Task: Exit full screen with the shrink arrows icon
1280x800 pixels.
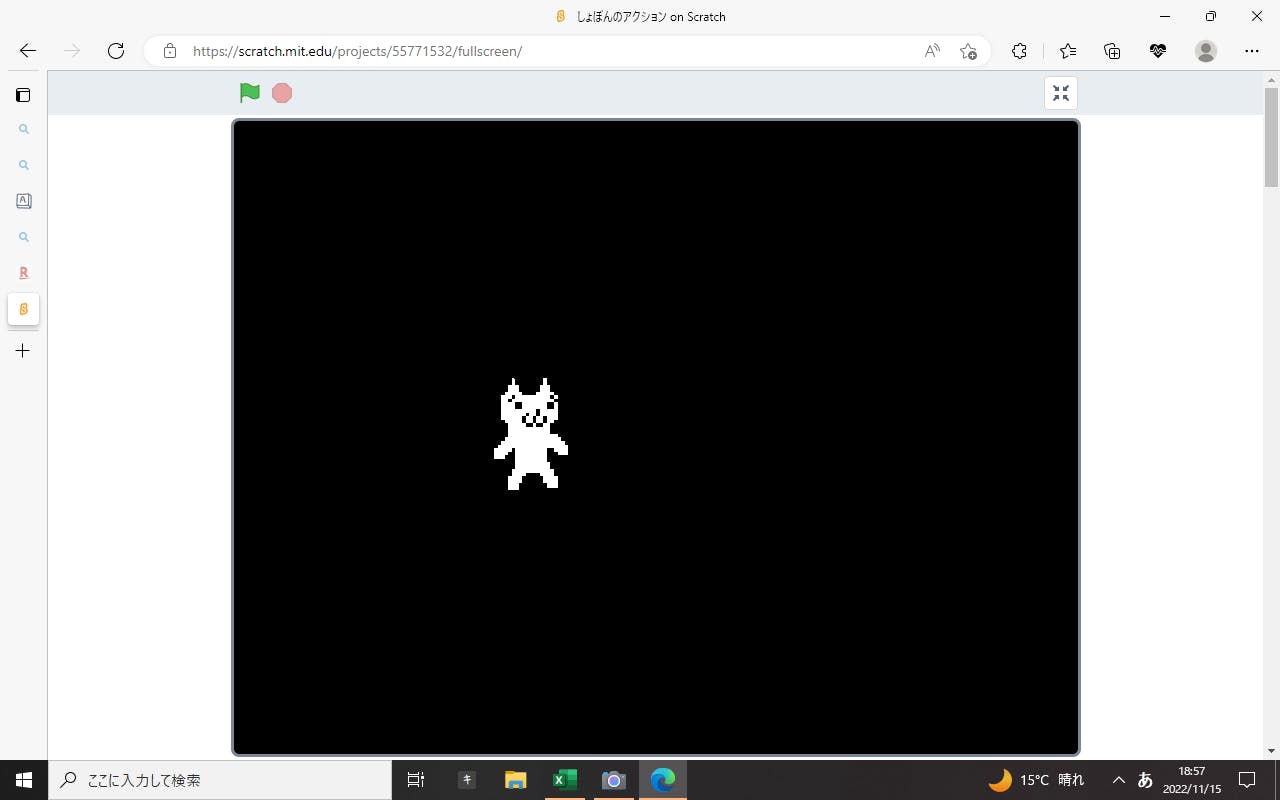Action: (1061, 93)
